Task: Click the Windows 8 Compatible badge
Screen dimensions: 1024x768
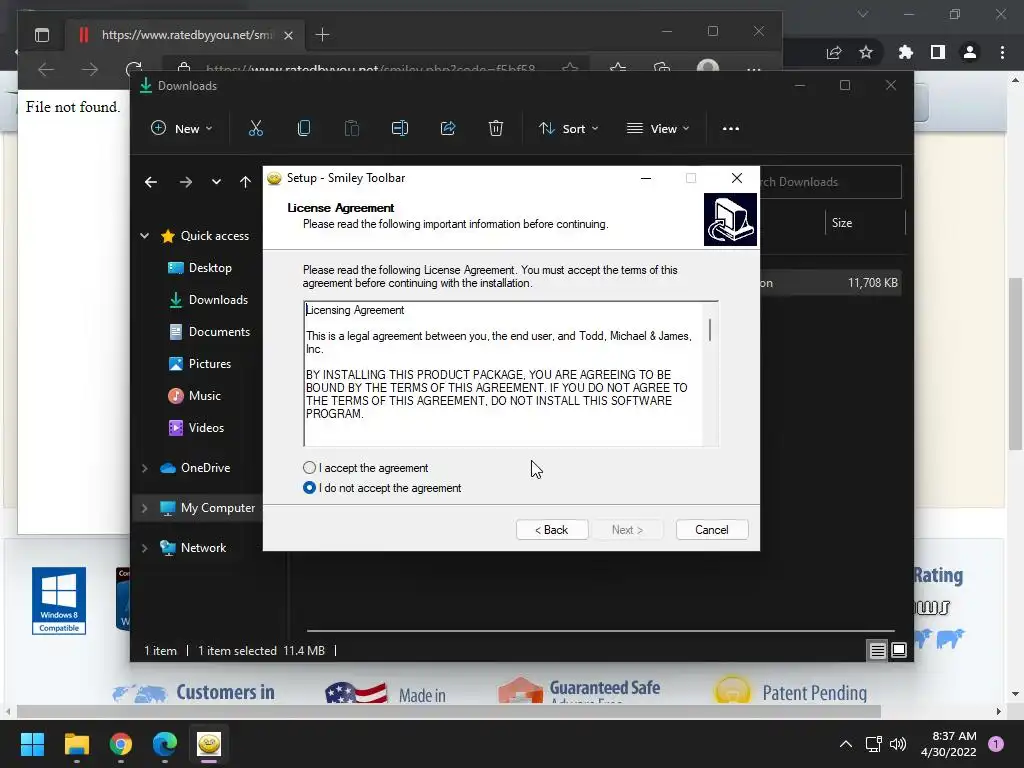Action: [x=59, y=601]
